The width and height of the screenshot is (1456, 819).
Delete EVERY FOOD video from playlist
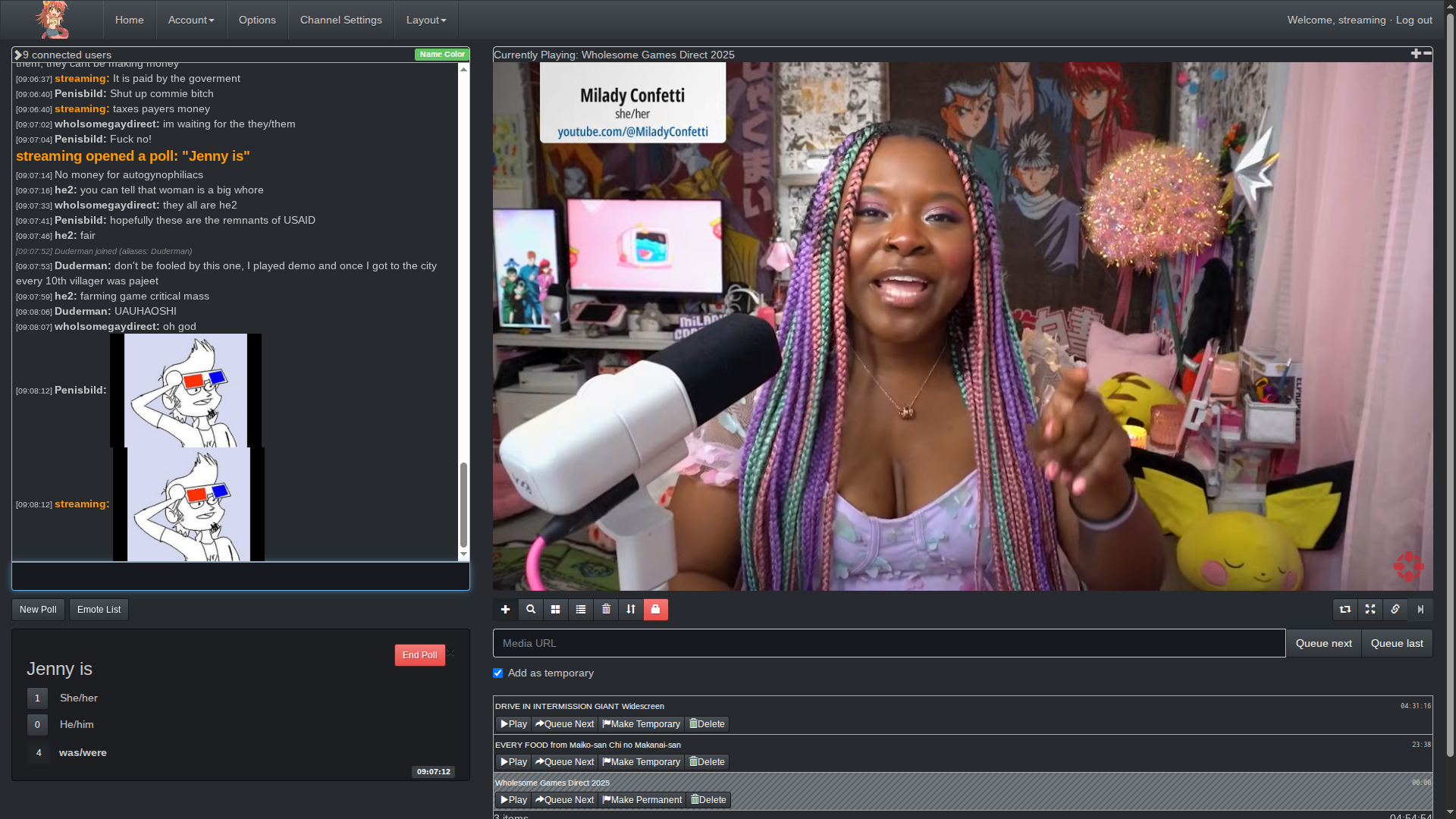(x=707, y=762)
